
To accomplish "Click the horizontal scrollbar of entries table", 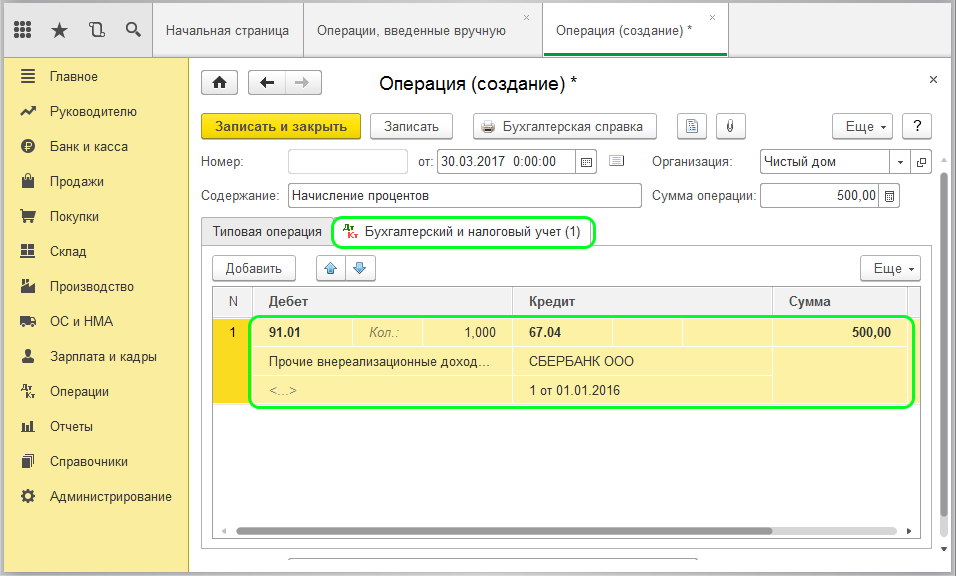I will point(504,531).
